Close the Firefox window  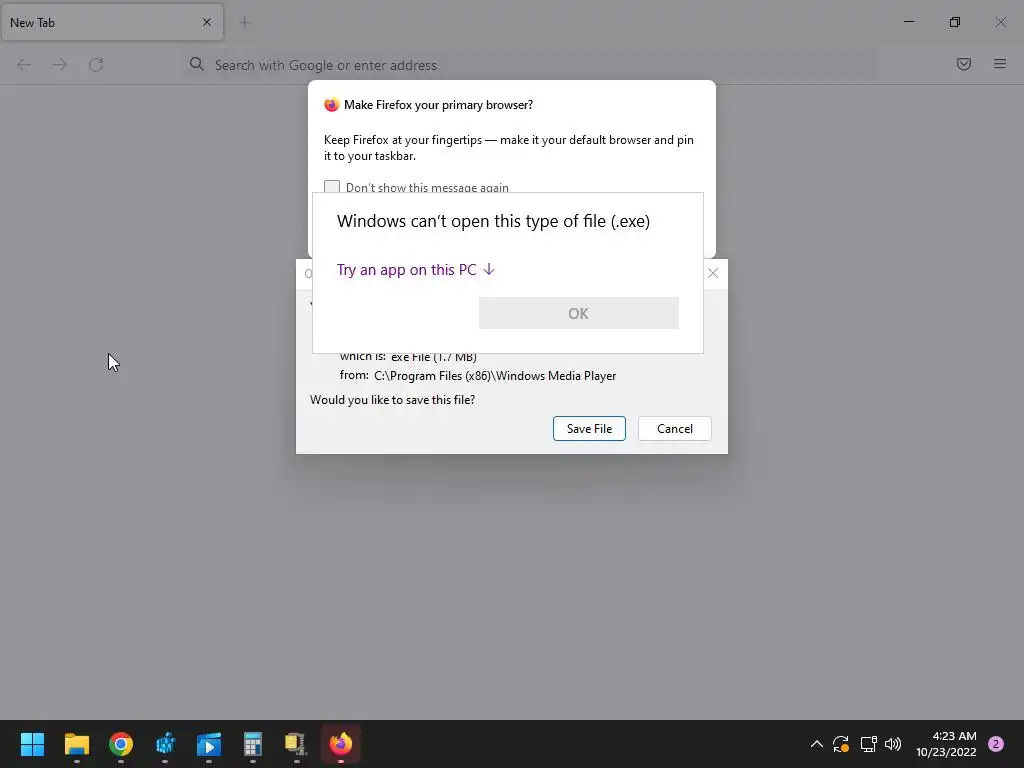1000,22
